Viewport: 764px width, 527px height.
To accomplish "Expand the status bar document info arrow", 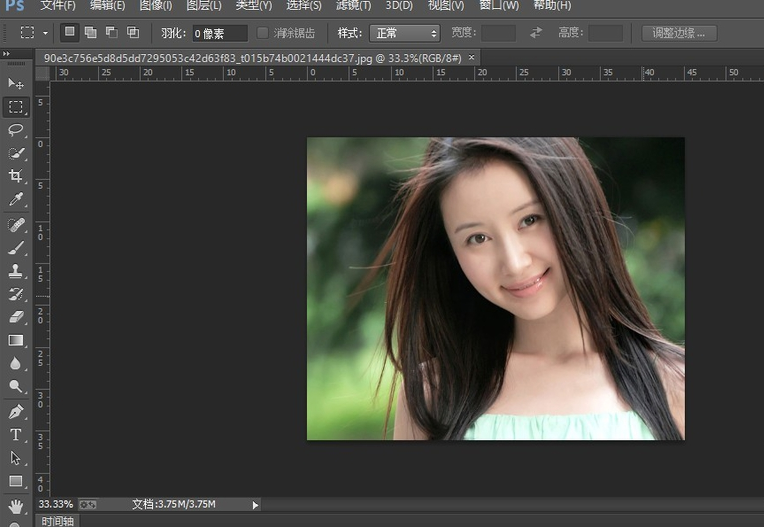I will pos(256,505).
